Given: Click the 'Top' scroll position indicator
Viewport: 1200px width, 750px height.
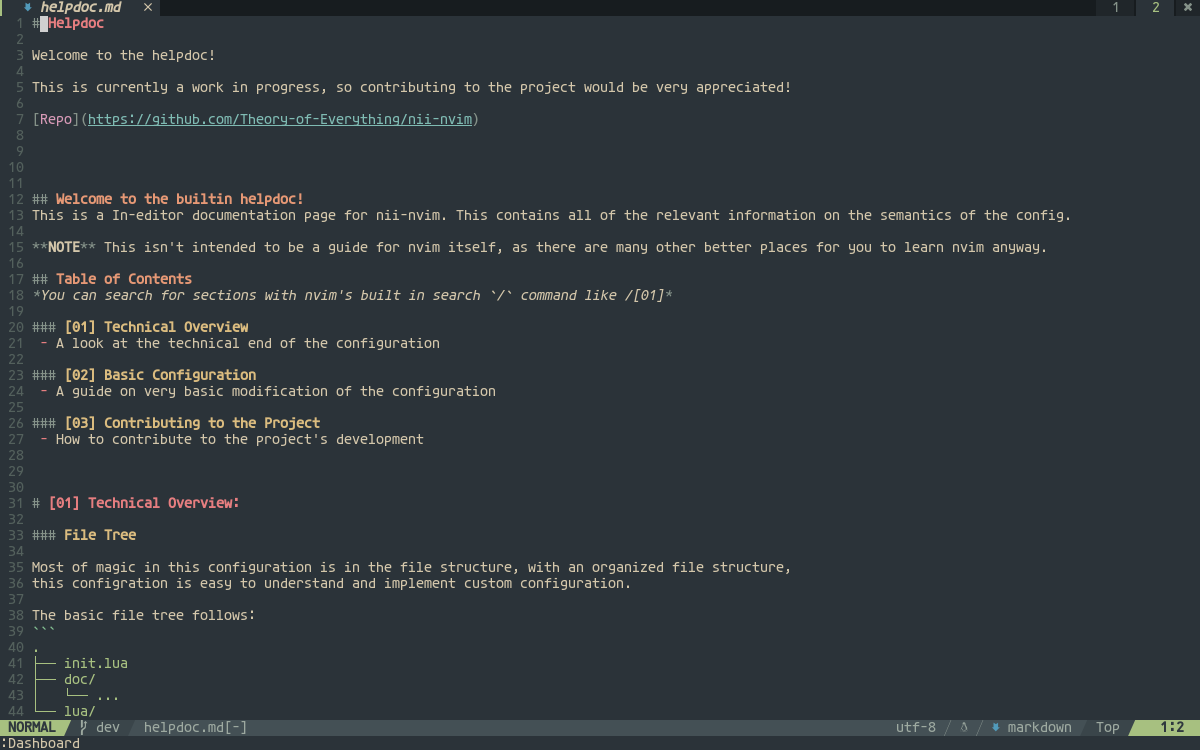Looking at the screenshot, I should (1108, 727).
